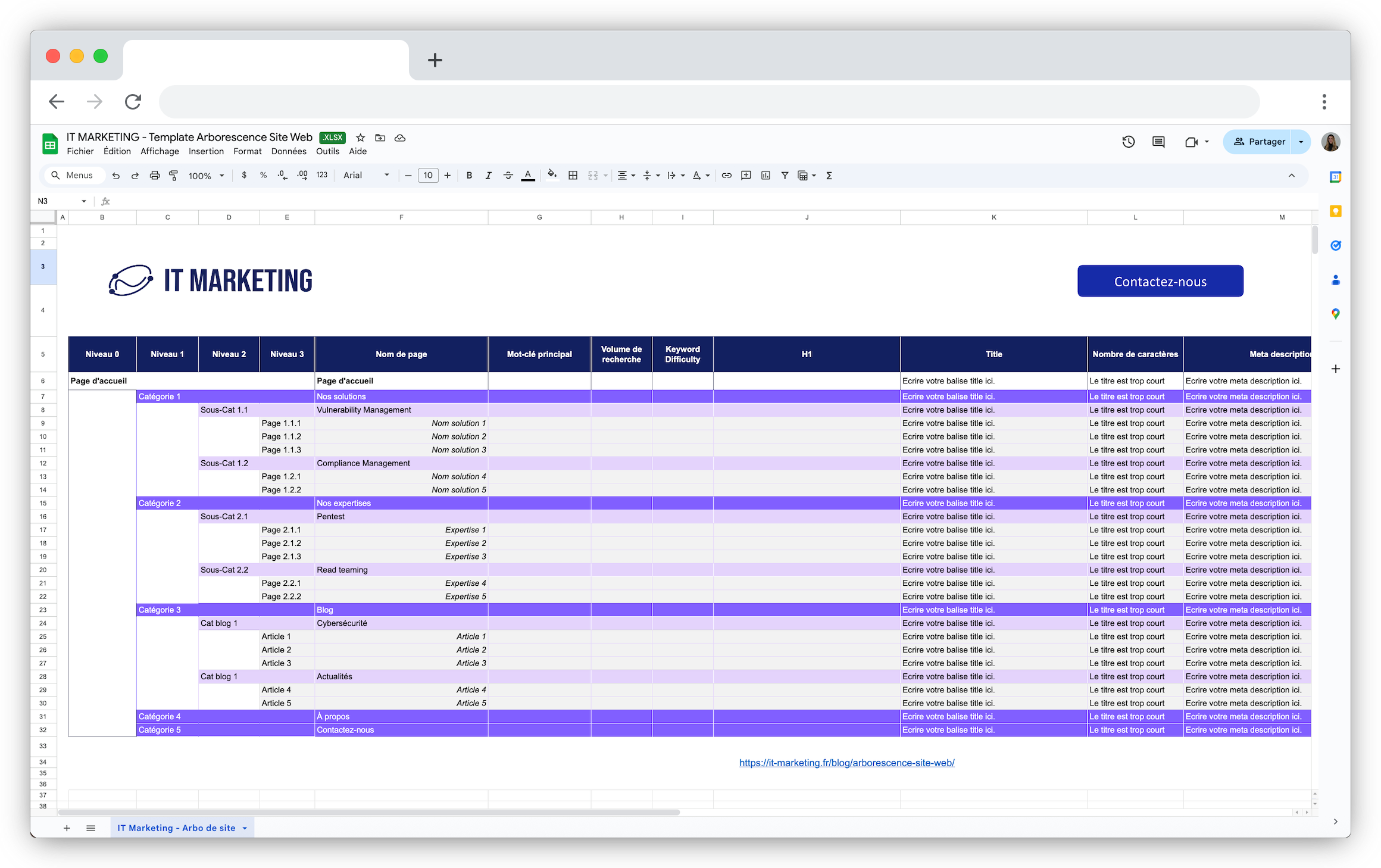Toggle bold formatting
Screen dimensions: 1381x868
(469, 176)
